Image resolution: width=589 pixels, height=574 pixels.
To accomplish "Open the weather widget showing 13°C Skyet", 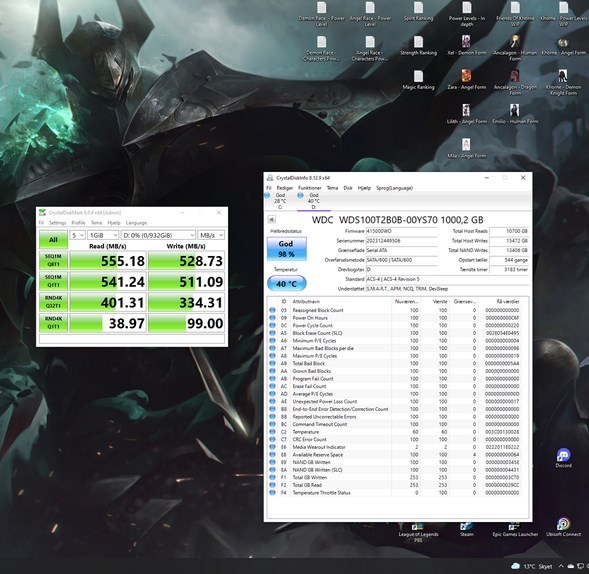I will pos(532,566).
